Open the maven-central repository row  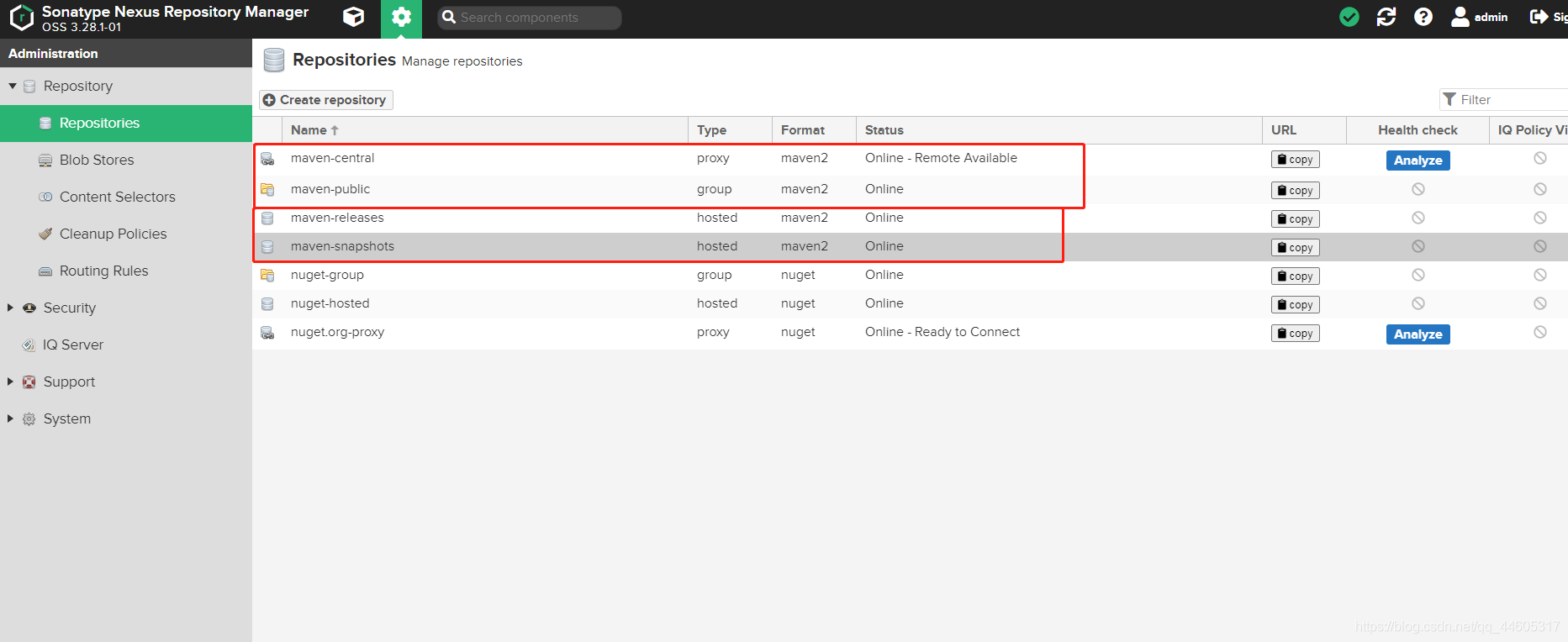(x=910, y=158)
